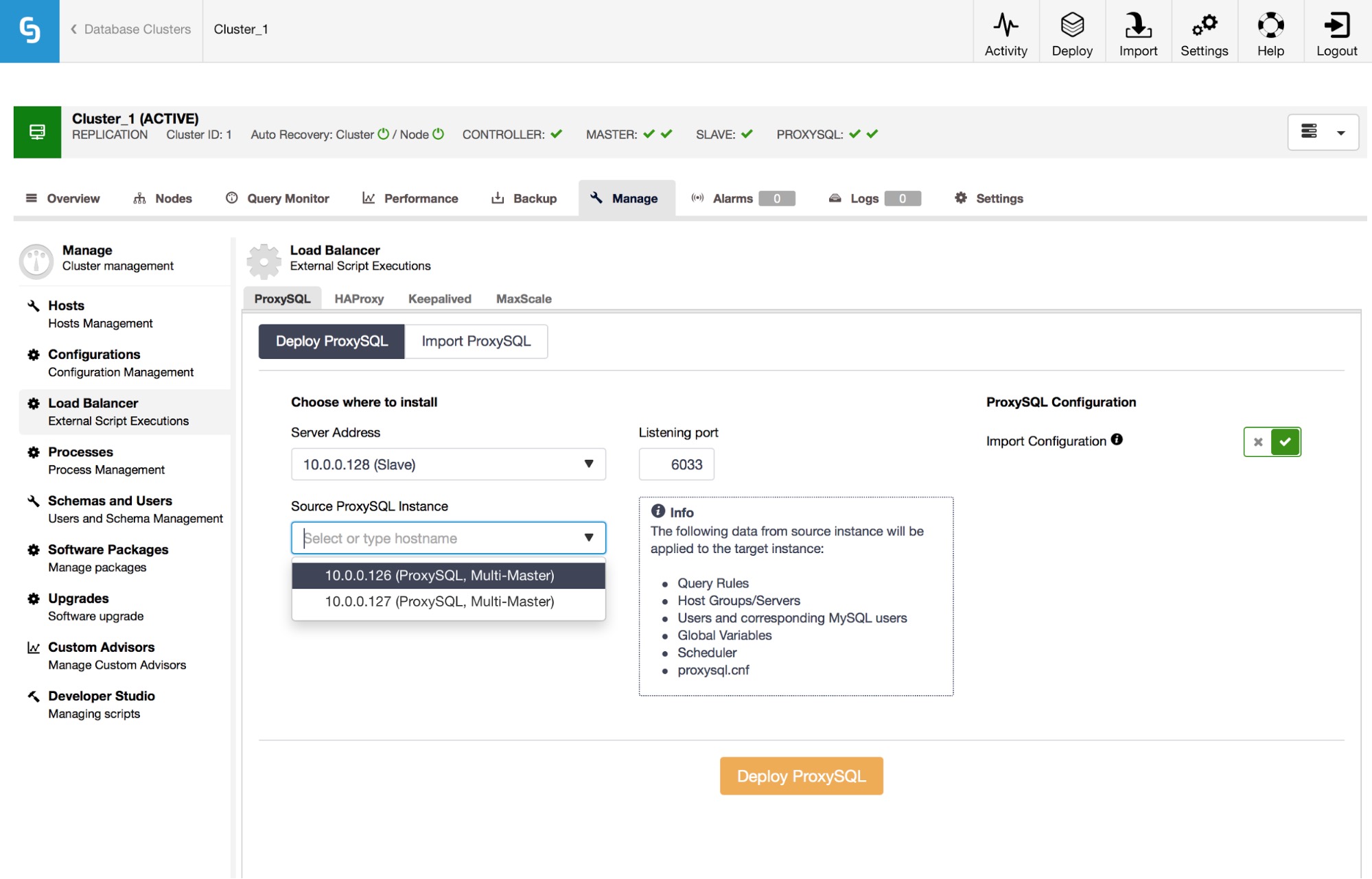The width and height of the screenshot is (1372, 879).
Task: Click the Hosts wrench icon
Action: pos(33,305)
